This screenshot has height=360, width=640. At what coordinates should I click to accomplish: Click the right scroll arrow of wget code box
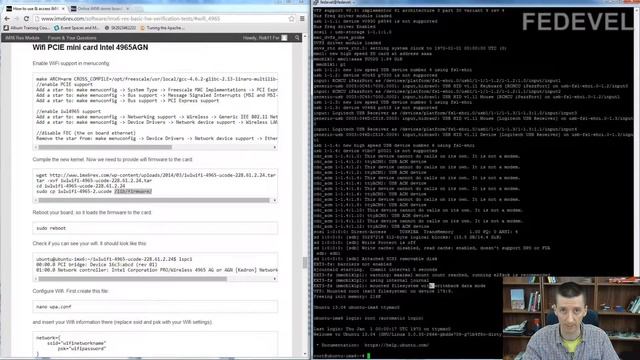coord(275,200)
